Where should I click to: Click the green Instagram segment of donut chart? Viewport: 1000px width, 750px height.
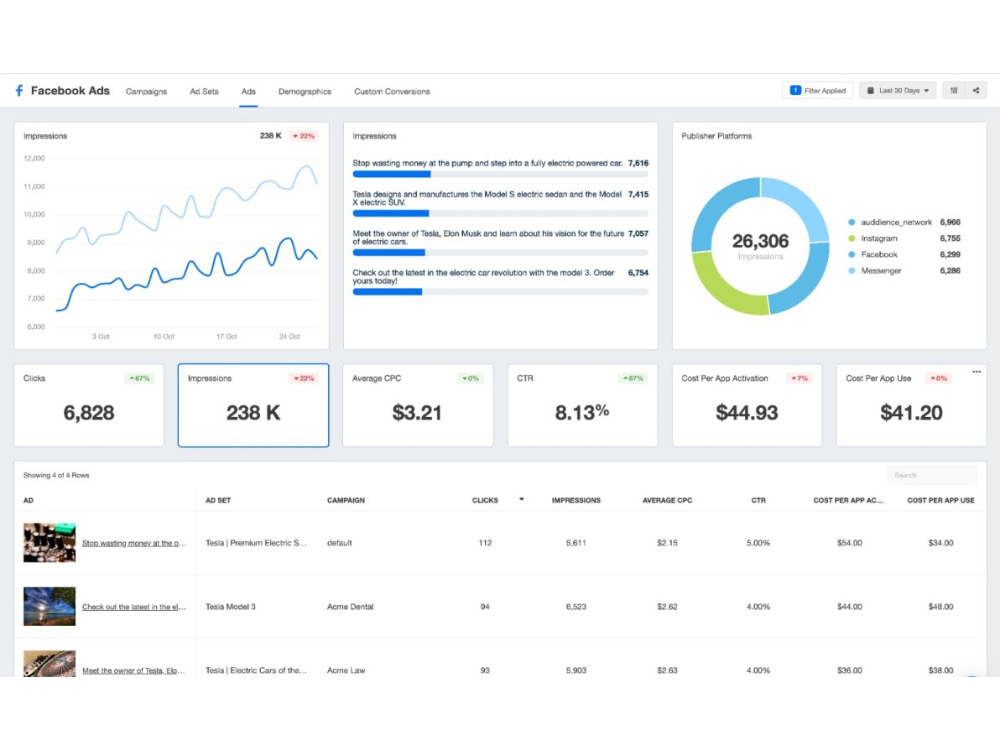[x=724, y=288]
